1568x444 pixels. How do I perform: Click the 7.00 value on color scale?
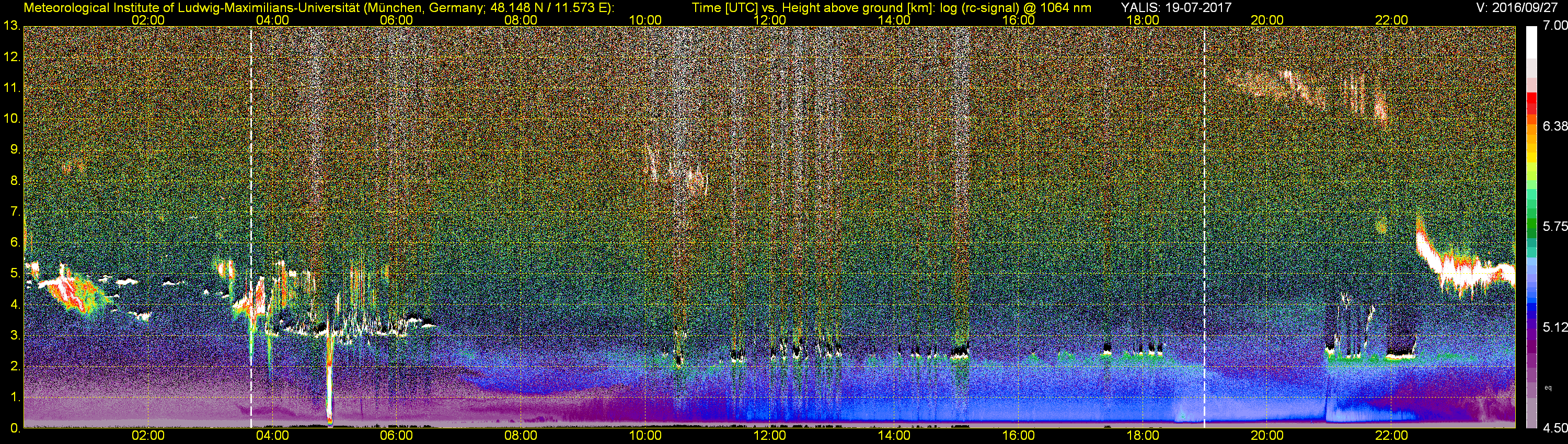click(1555, 26)
